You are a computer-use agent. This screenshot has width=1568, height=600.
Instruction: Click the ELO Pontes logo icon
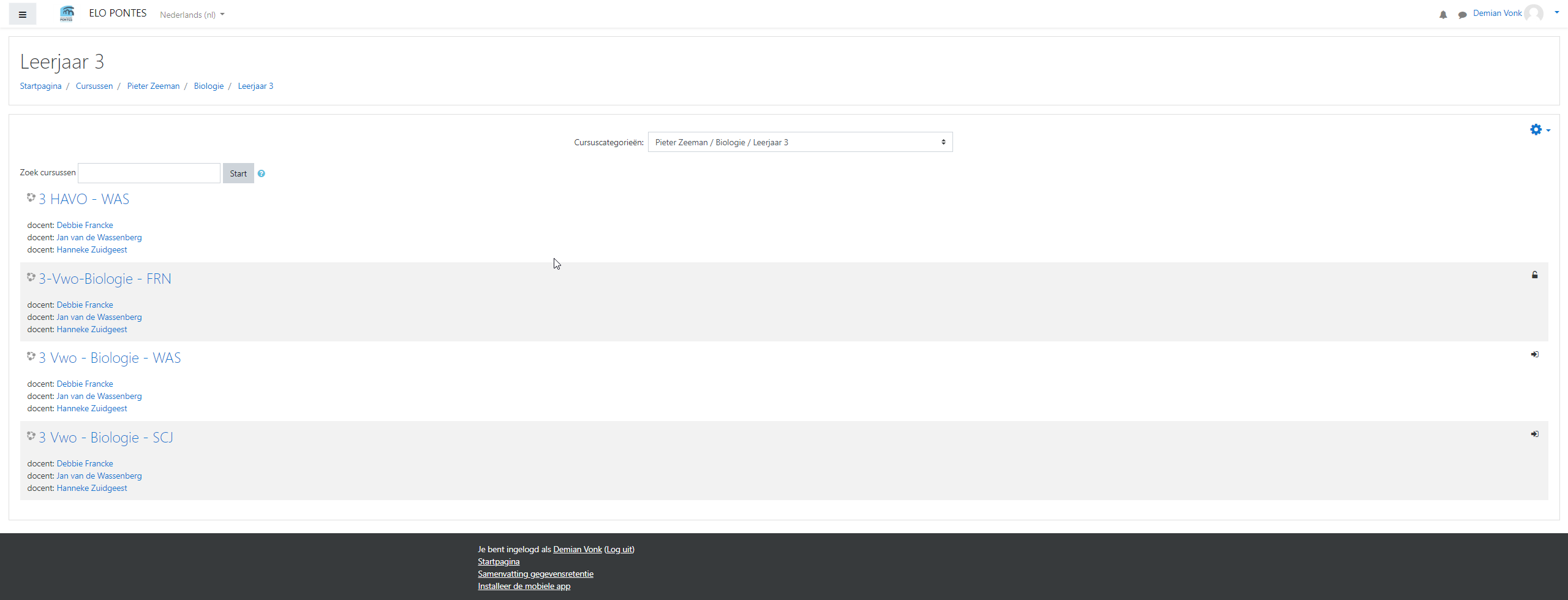coord(67,13)
